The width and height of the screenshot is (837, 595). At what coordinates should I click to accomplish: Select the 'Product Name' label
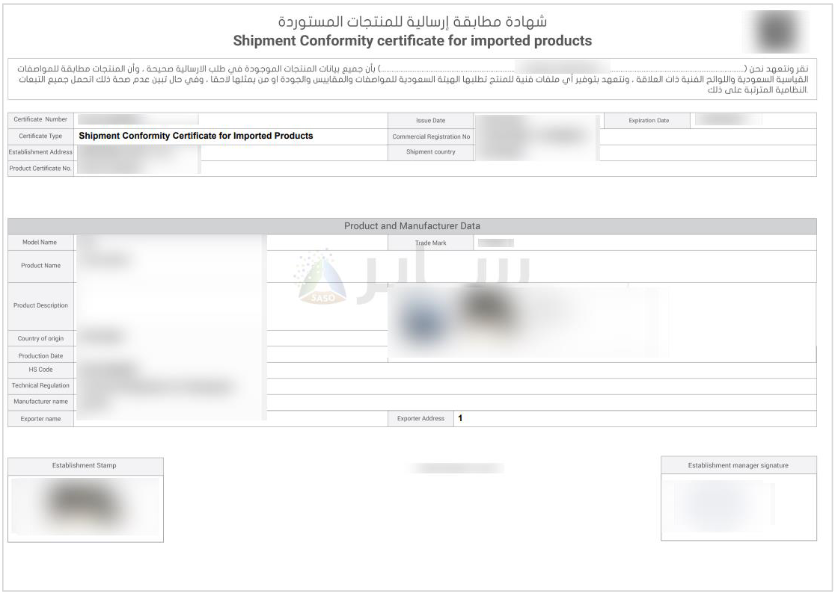[41, 266]
